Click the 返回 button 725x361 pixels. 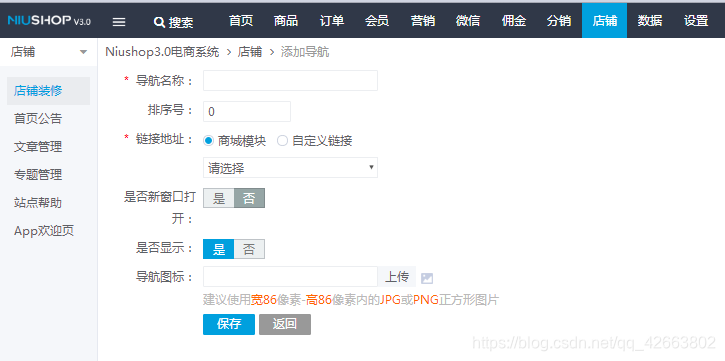(285, 324)
